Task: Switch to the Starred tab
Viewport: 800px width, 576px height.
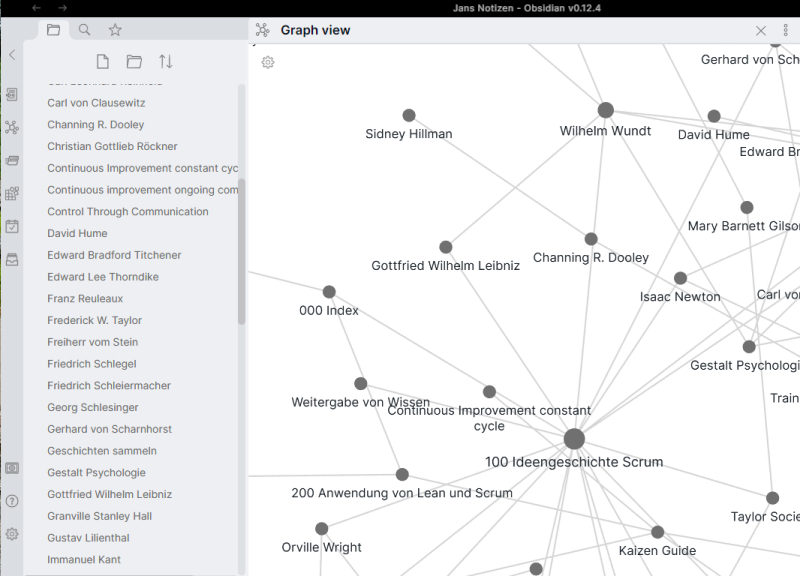Action: point(115,30)
